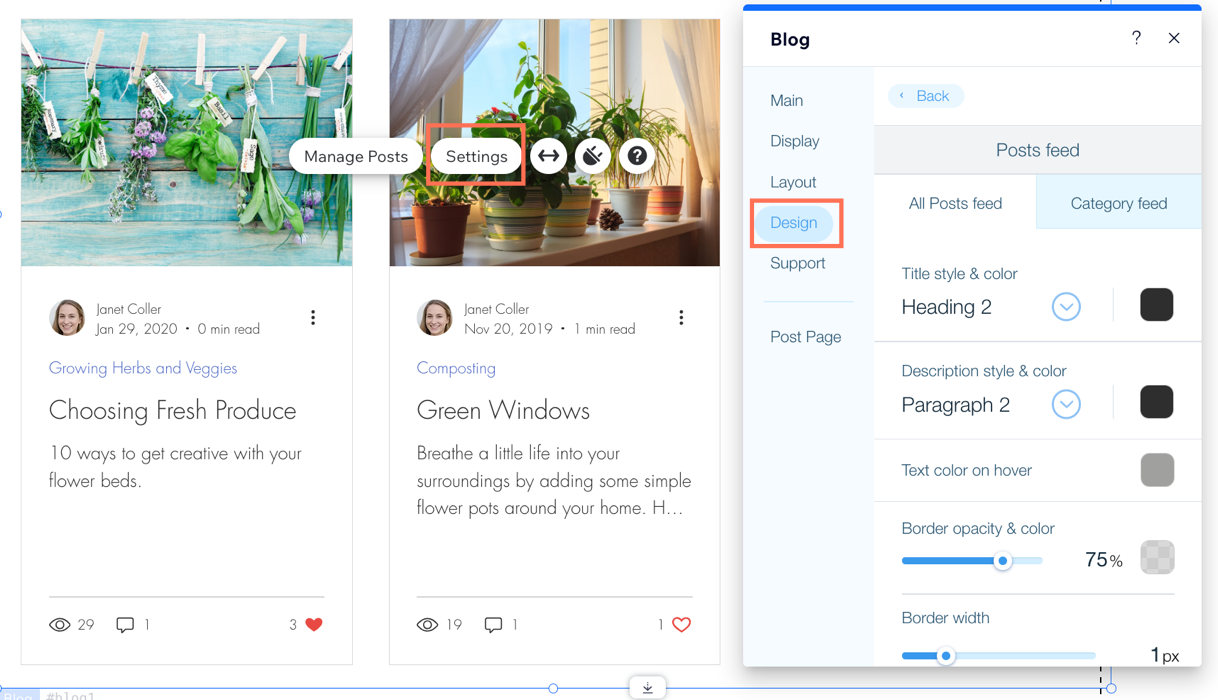Expand the Heading 2 title style dropdown
This screenshot has width=1218, height=700.
point(1066,307)
